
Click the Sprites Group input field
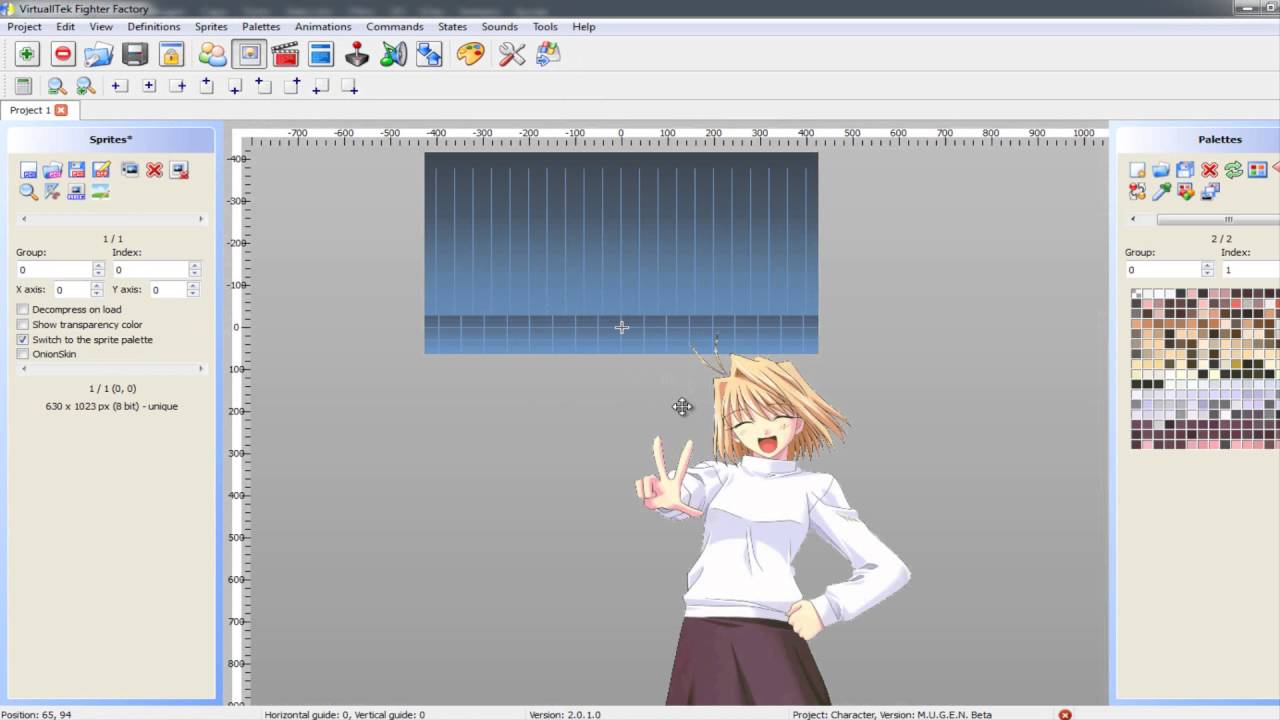coord(55,270)
